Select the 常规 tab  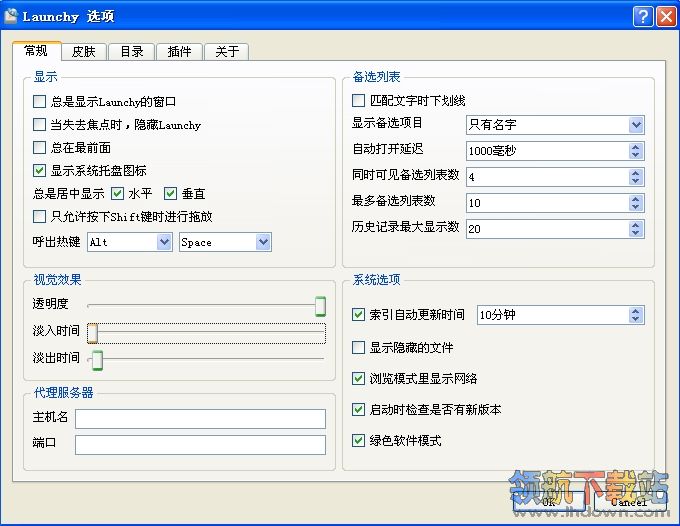click(x=36, y=51)
